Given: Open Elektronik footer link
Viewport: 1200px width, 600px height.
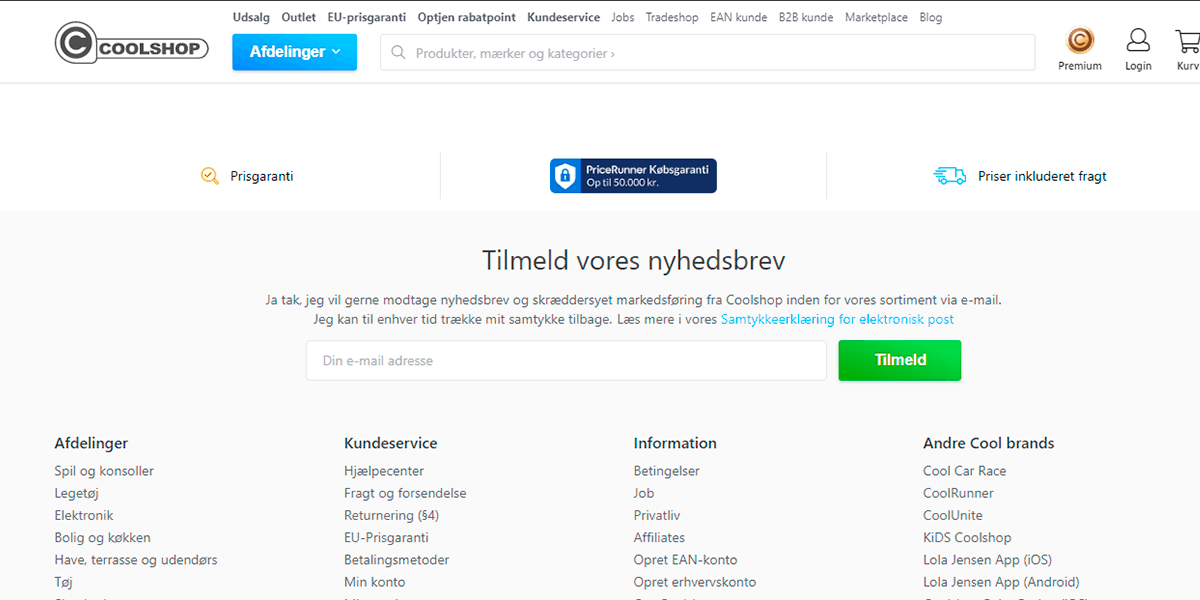Looking at the screenshot, I should [84, 515].
